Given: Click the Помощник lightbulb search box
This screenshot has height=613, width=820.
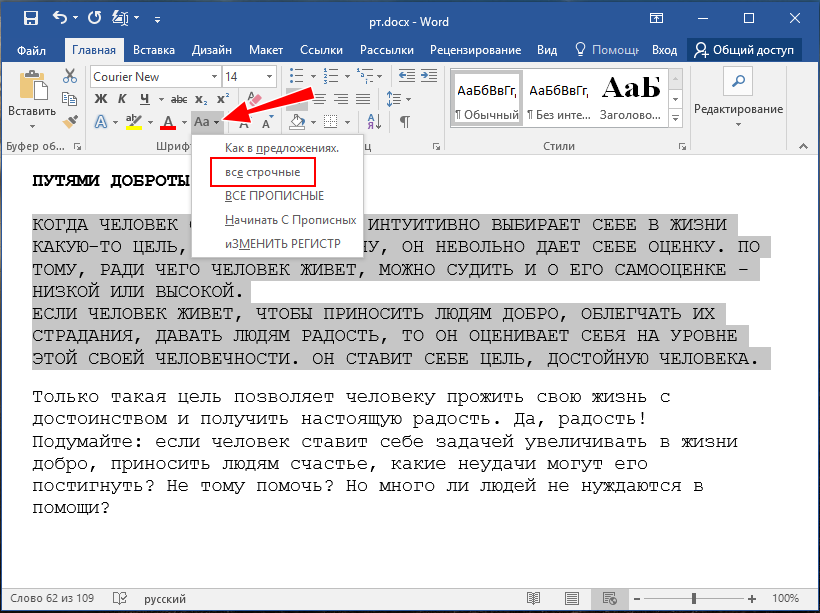Looking at the screenshot, I should [x=607, y=50].
